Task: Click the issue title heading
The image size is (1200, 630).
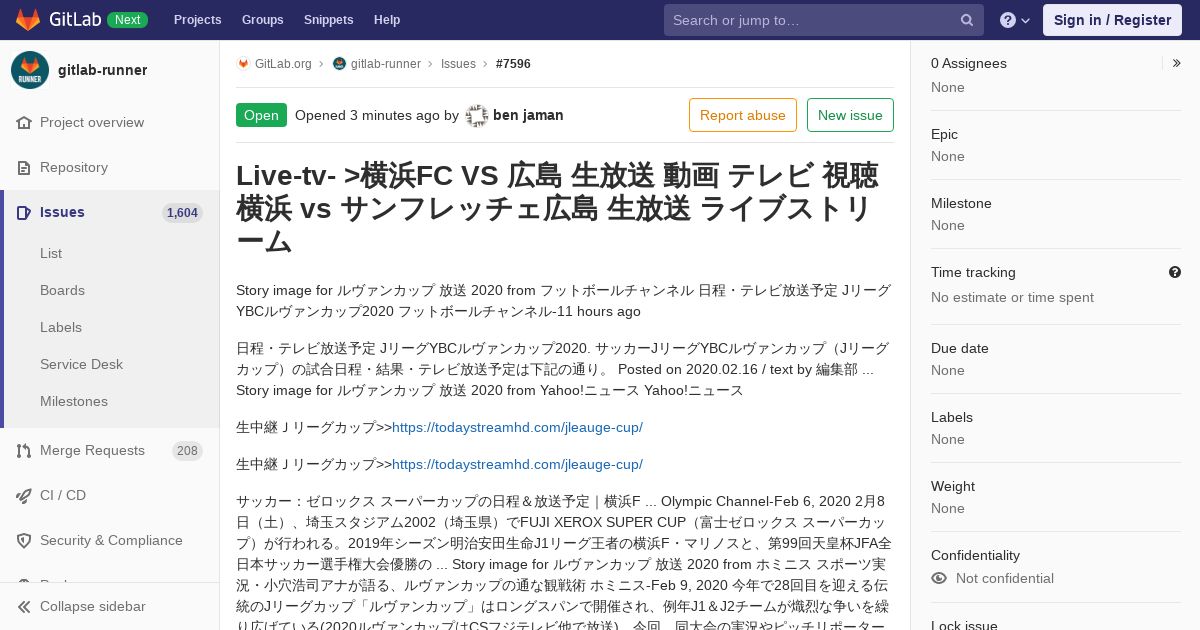Action: coord(565,208)
